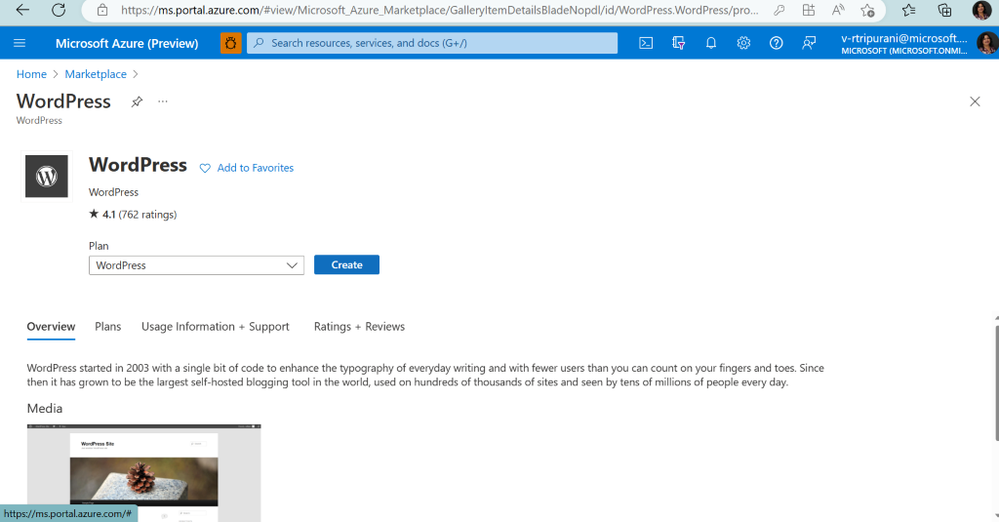Open browser Favorites list icon
The image size is (999, 522).
tap(909, 10)
